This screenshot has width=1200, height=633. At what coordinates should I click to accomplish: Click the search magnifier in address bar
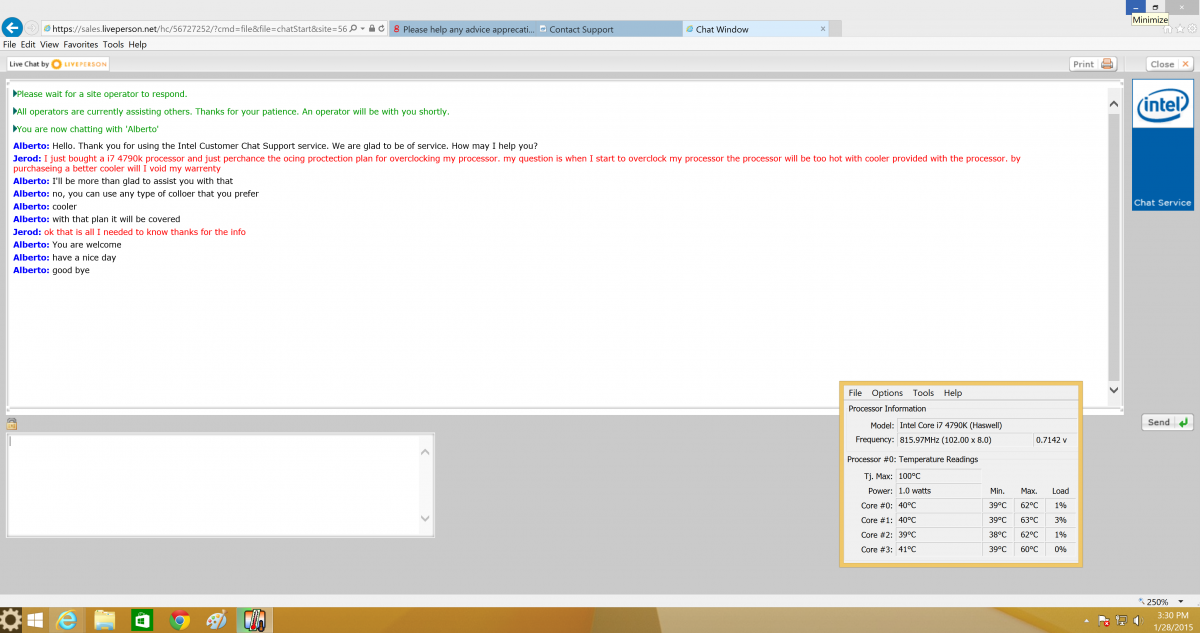tap(354, 29)
